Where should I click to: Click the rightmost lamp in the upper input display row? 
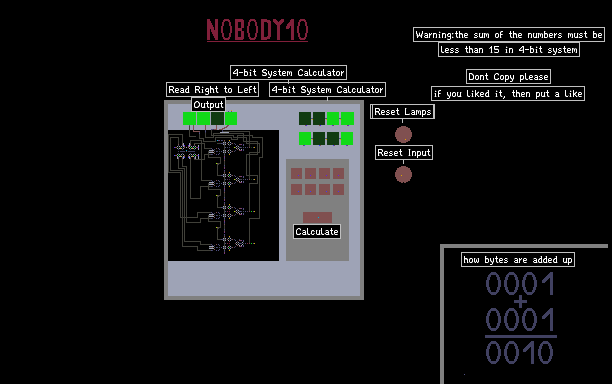tap(347, 119)
